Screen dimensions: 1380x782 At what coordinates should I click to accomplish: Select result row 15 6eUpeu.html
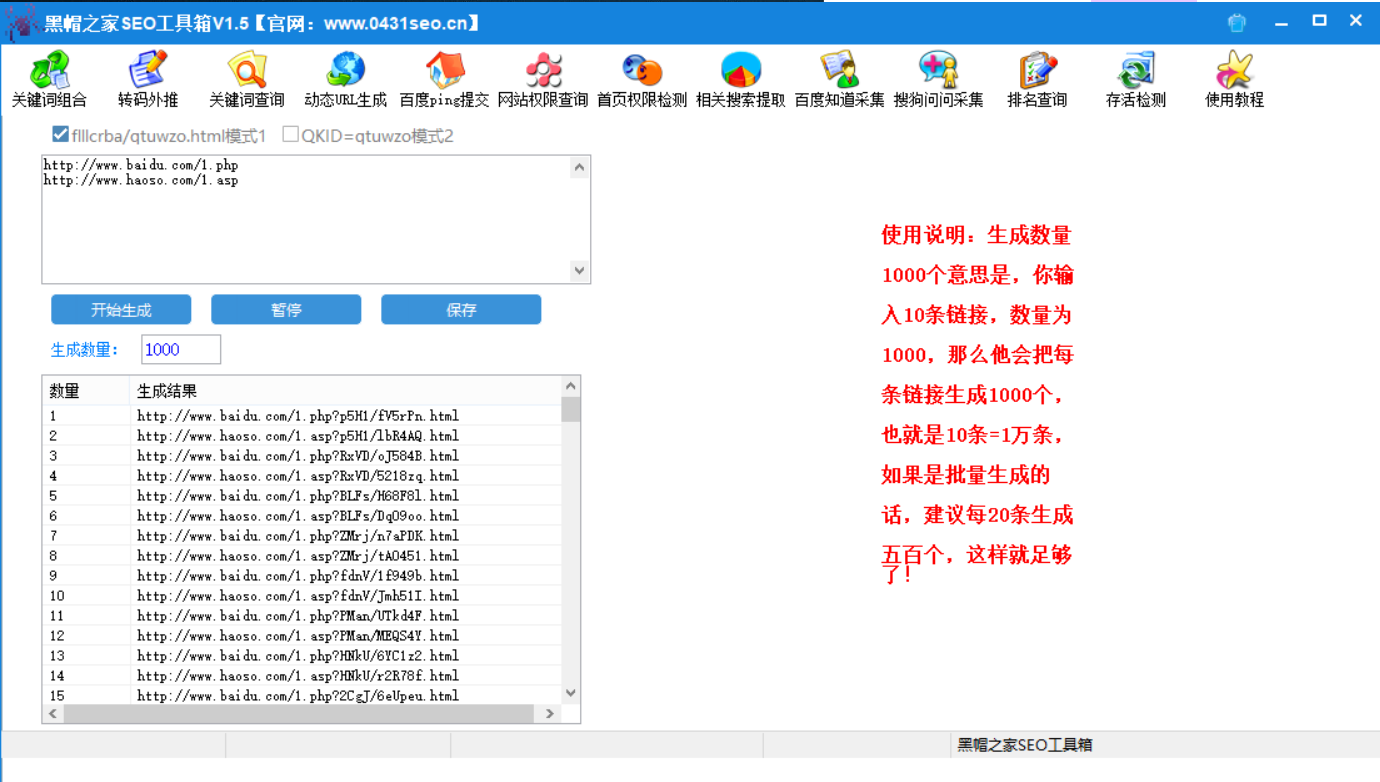pyautogui.click(x=302, y=696)
